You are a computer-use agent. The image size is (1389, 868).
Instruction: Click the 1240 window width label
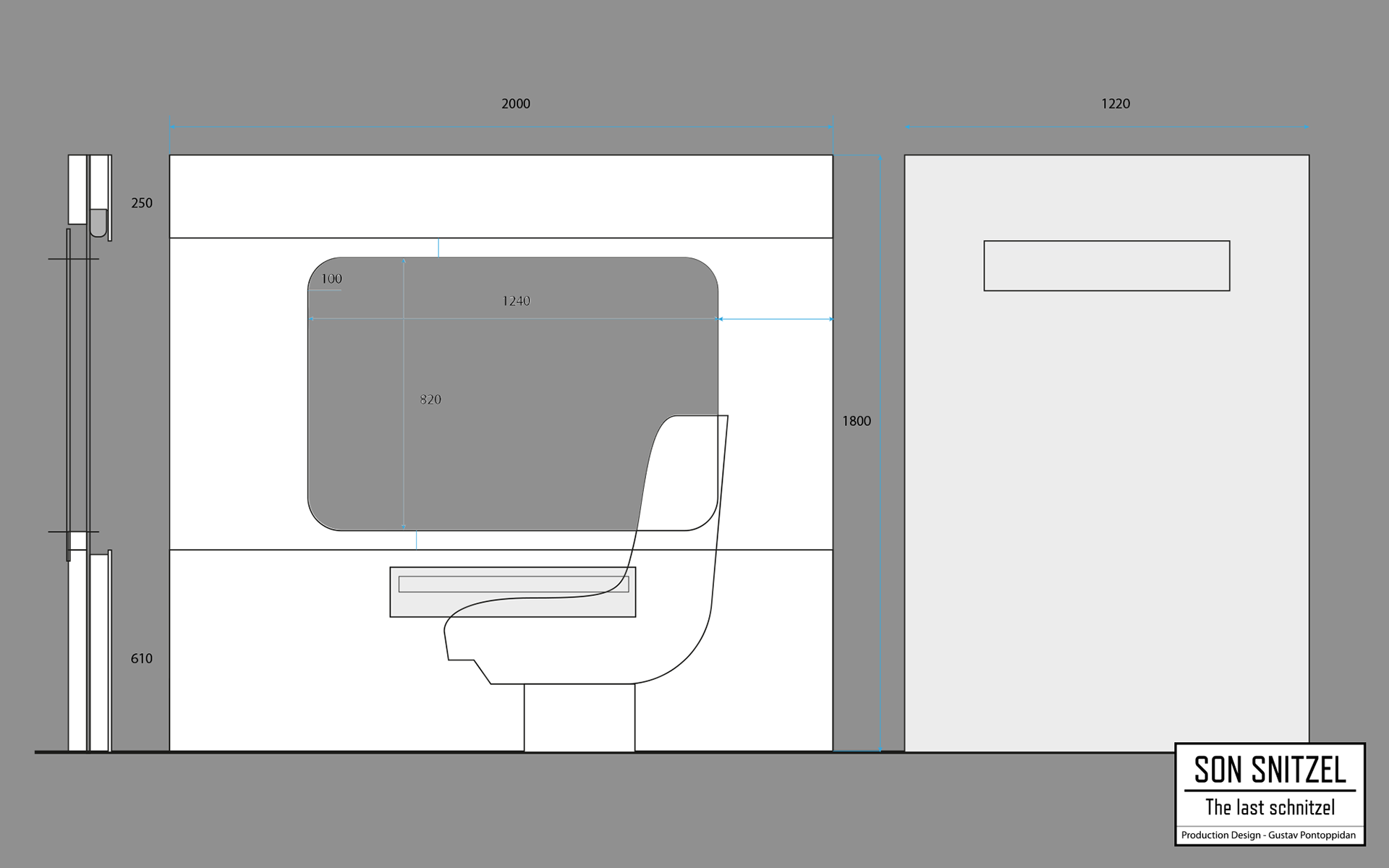click(x=516, y=301)
